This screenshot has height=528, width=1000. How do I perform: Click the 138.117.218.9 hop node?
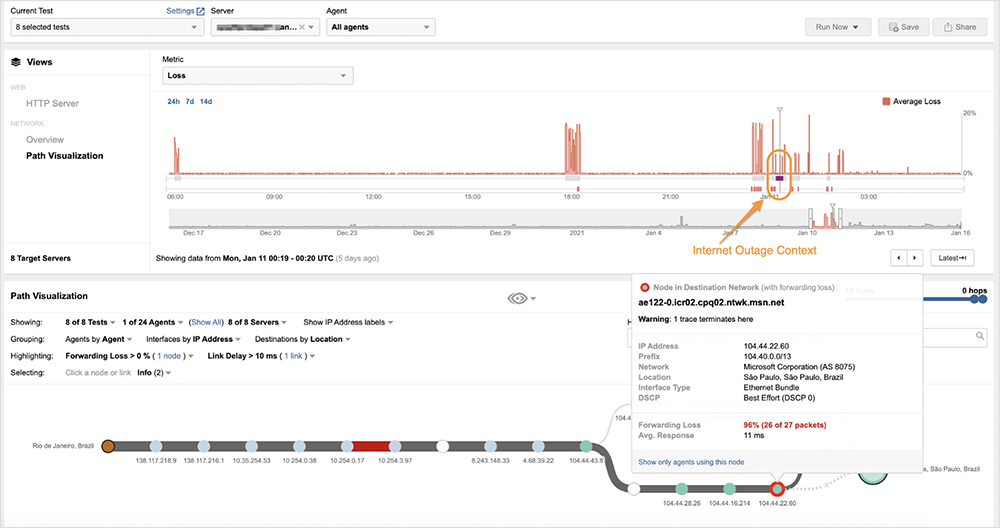point(155,446)
